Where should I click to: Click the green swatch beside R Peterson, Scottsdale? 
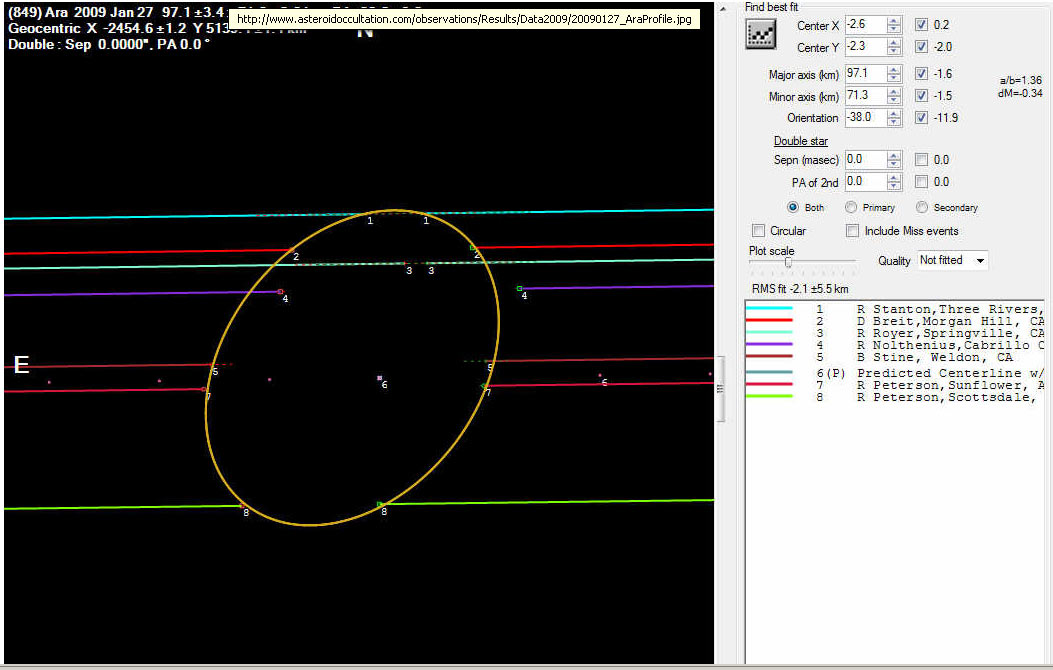click(769, 397)
